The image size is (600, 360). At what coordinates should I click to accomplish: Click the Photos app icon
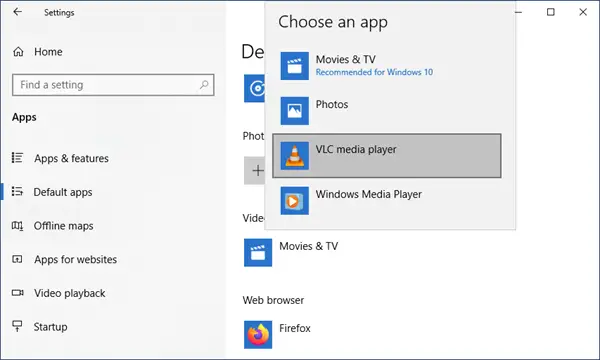tap(295, 111)
